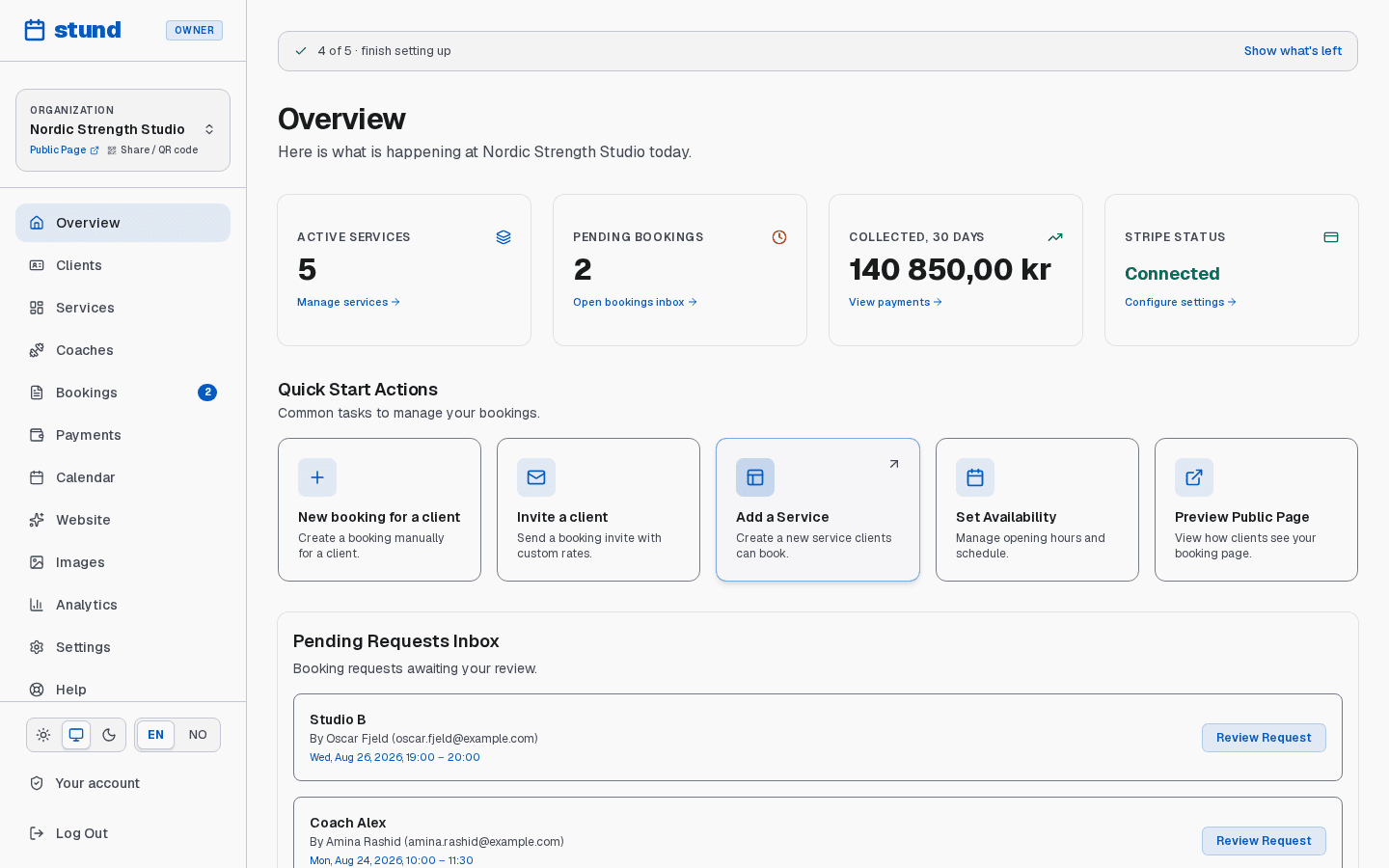Click the Coaches dumbbell icon

pos(37,350)
